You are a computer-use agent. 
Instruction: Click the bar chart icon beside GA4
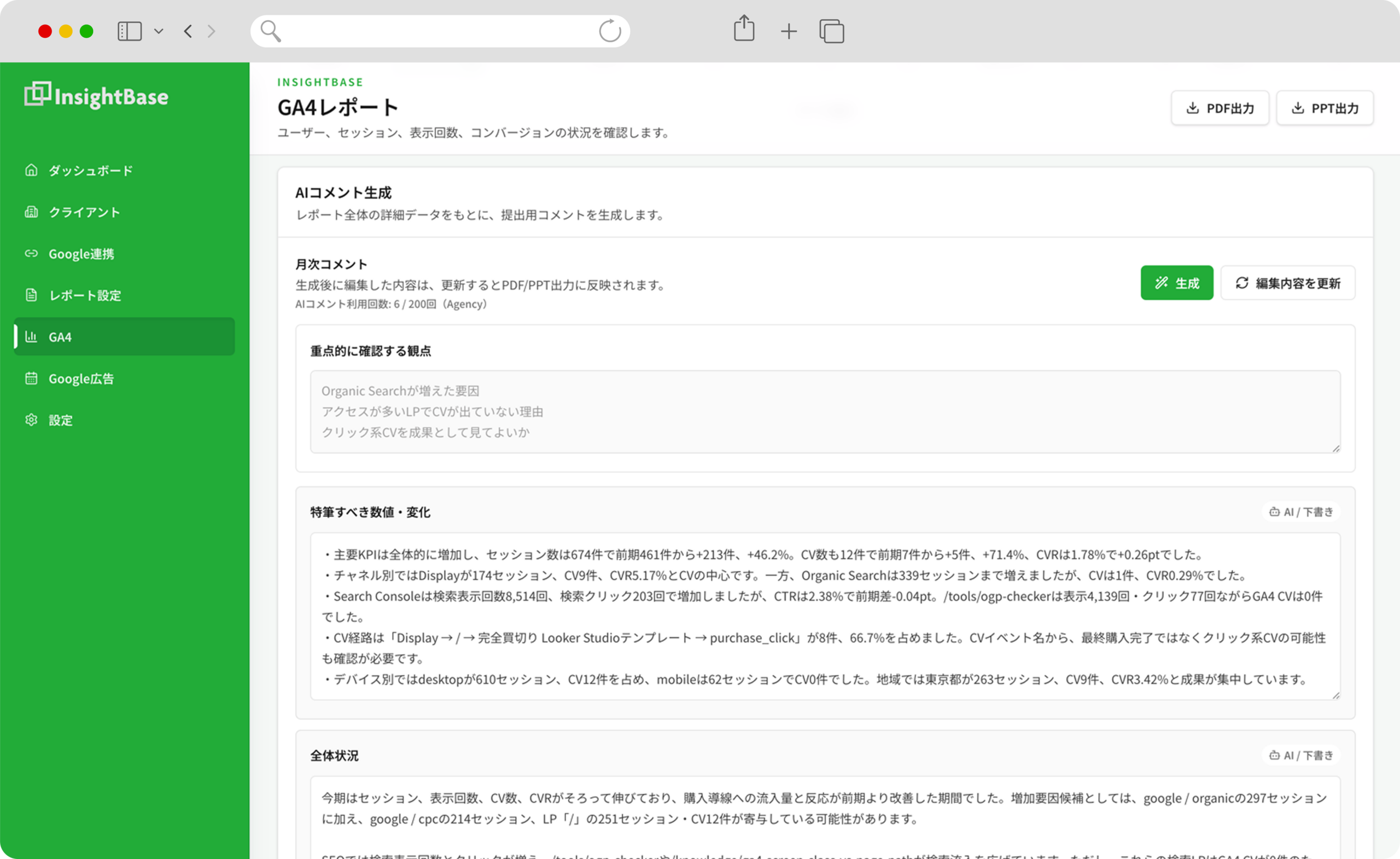tap(31, 336)
